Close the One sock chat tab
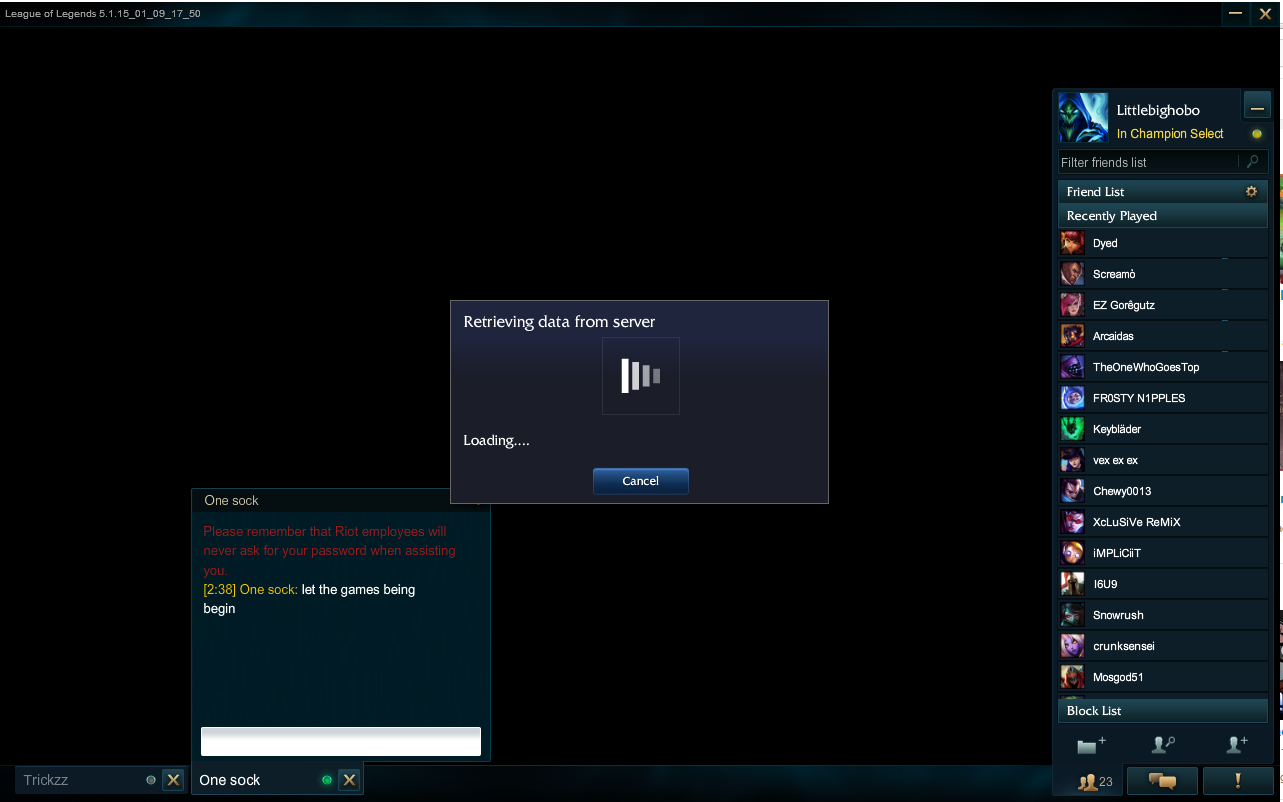Viewport: 1283px width, 802px height. coord(348,780)
